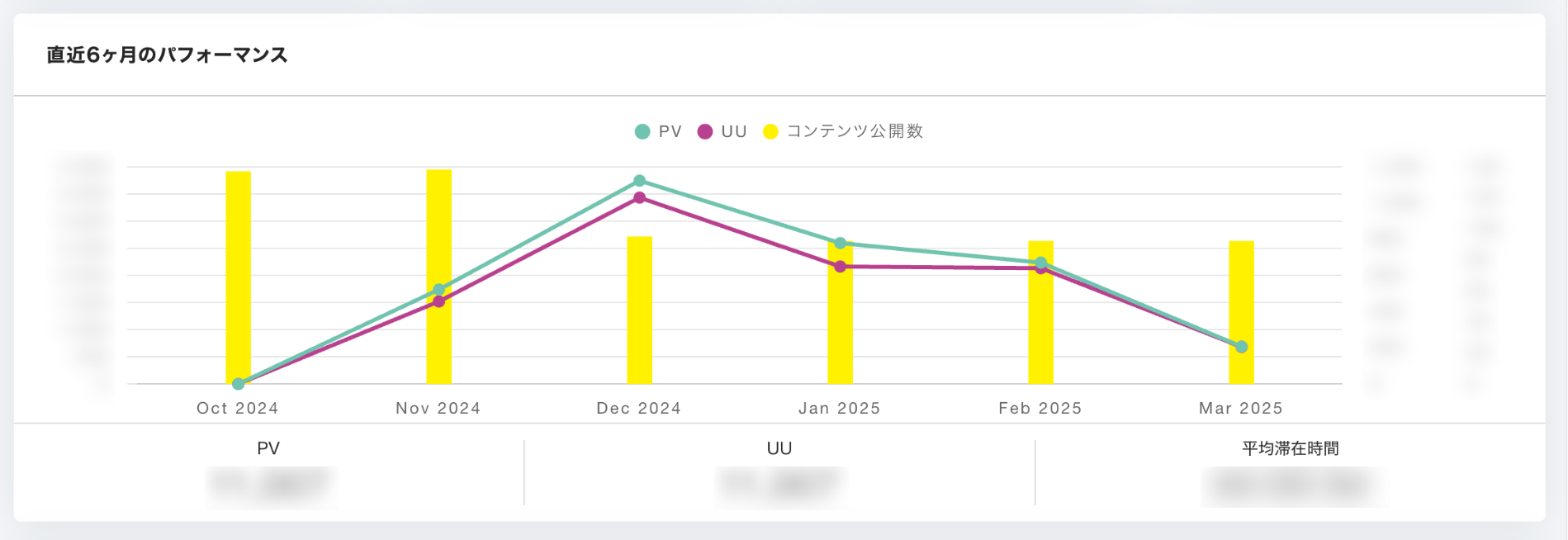
Task: Toggle the PV series legend marker
Action: click(642, 132)
